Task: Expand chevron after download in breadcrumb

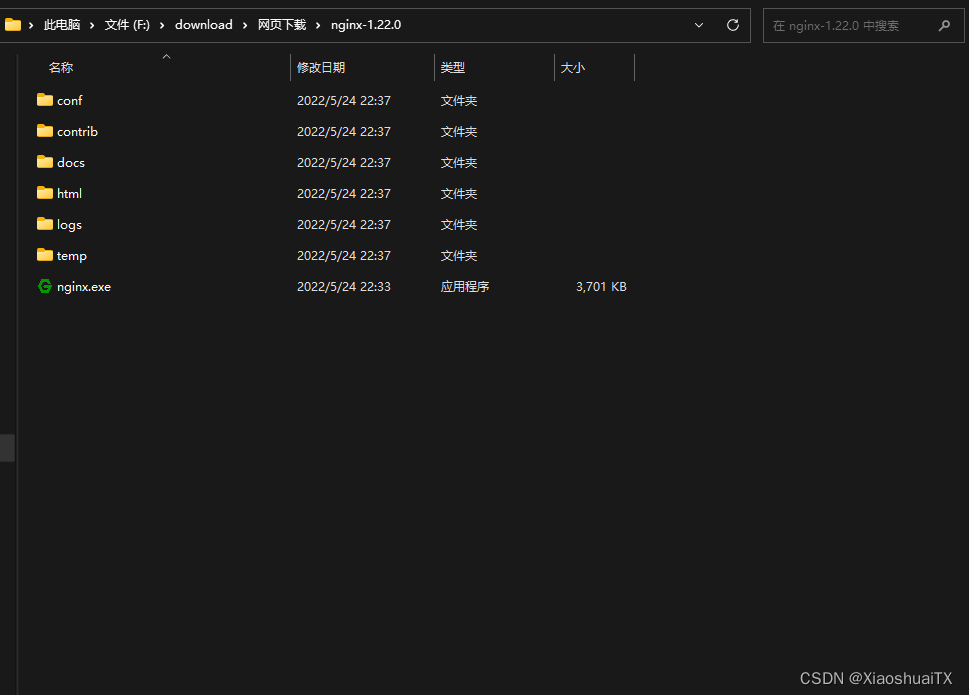Action: click(245, 25)
